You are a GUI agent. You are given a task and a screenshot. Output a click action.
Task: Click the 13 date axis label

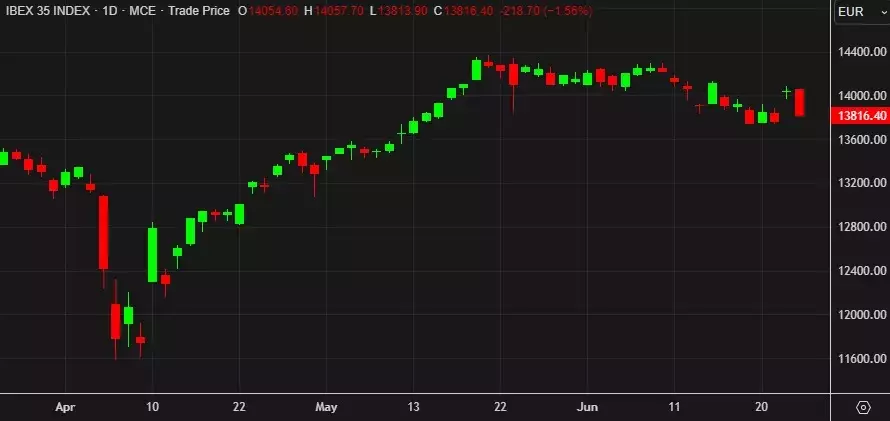pos(413,407)
